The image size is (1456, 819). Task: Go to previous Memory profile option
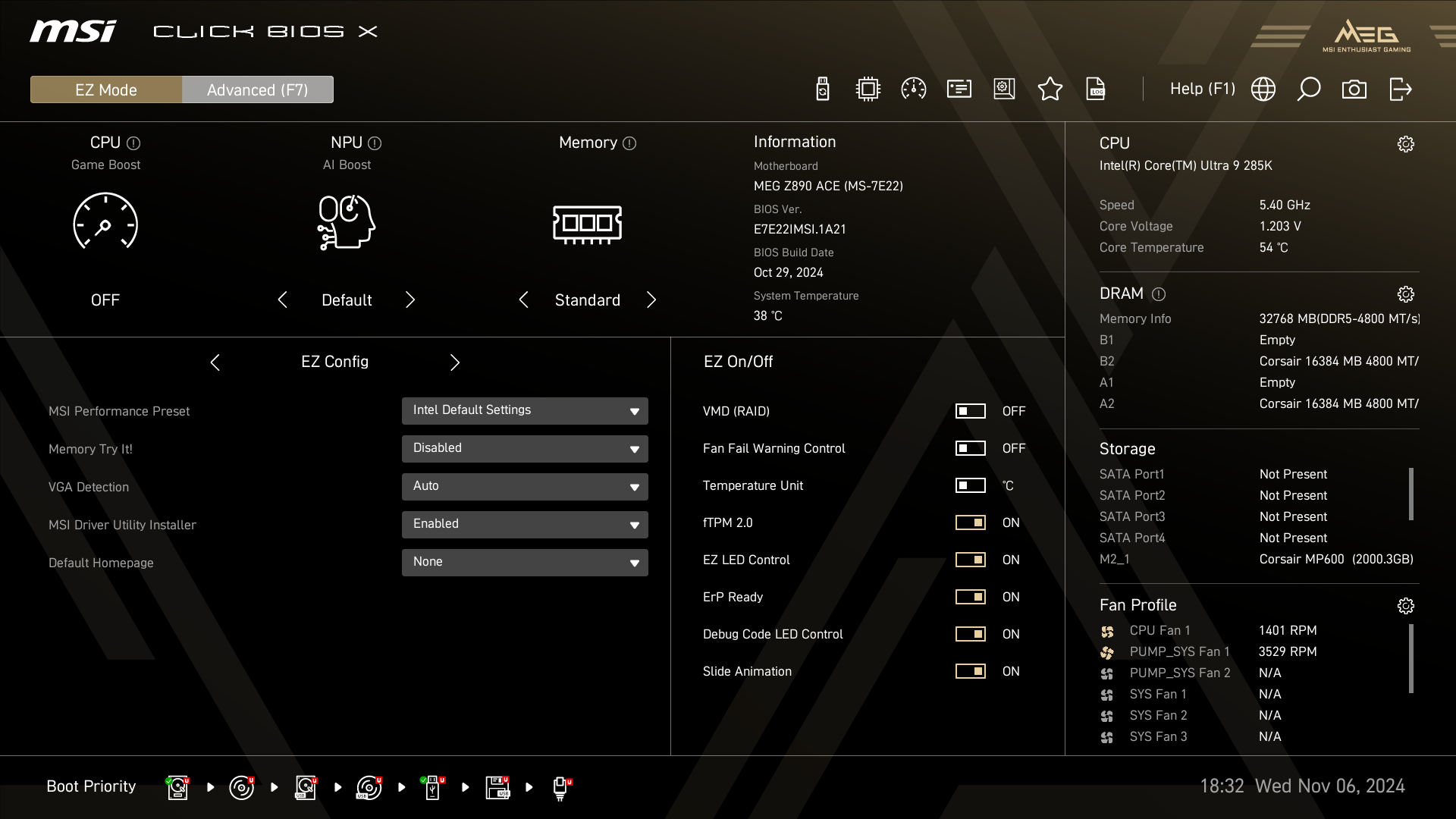pyautogui.click(x=523, y=300)
